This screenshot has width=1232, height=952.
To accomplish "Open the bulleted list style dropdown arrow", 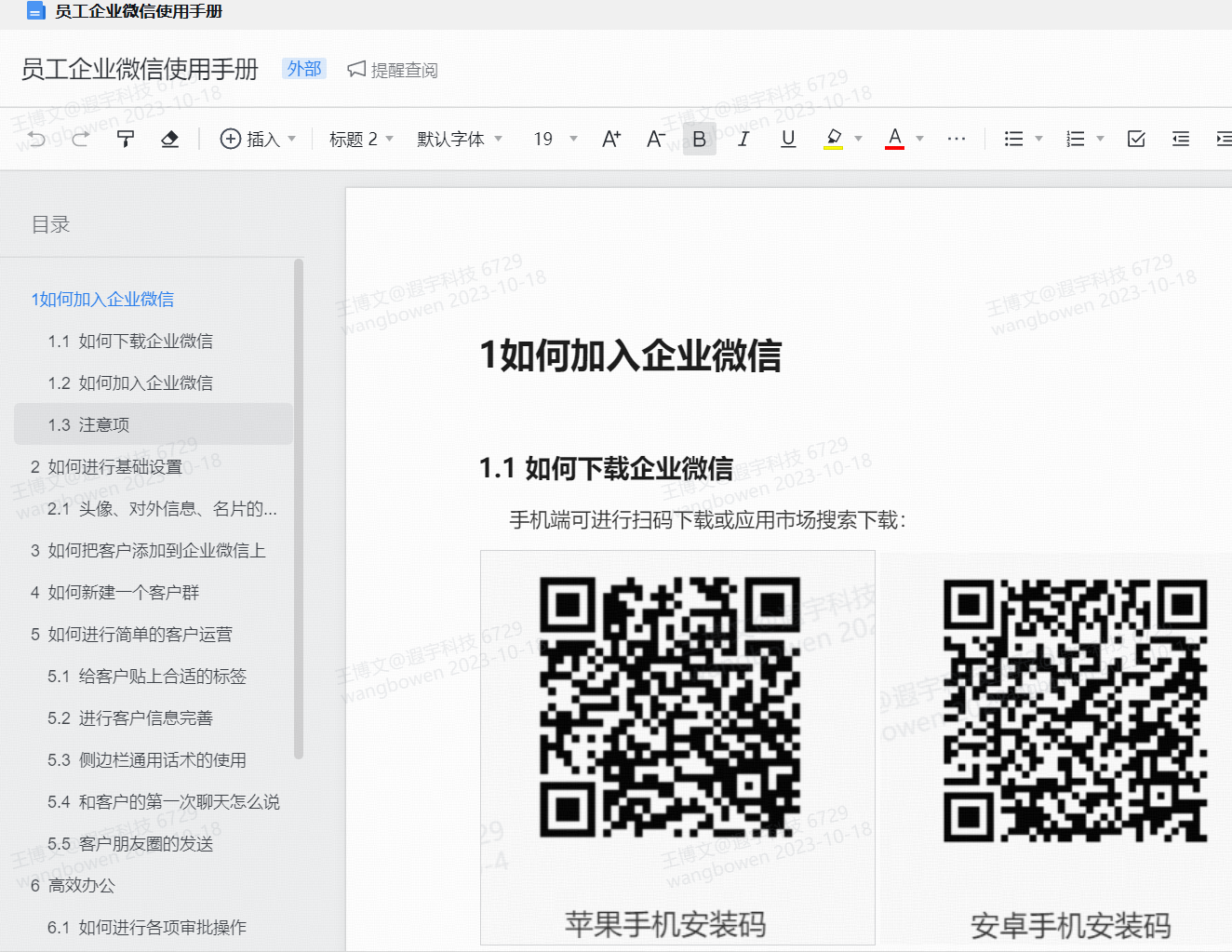I will coord(1038,139).
